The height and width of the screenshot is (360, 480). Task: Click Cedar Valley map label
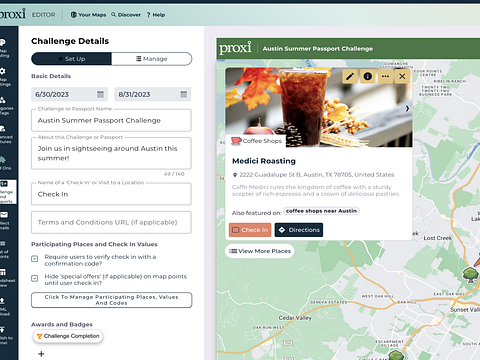pyautogui.click(x=295, y=318)
